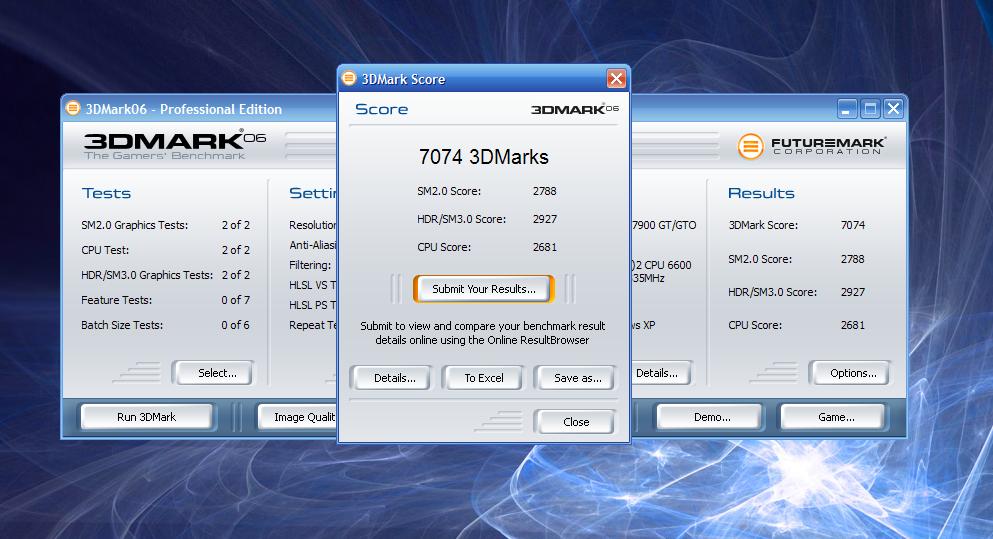Close the 3DMark06 Professional Edition main window
Image resolution: width=993 pixels, height=539 pixels.
click(x=894, y=109)
